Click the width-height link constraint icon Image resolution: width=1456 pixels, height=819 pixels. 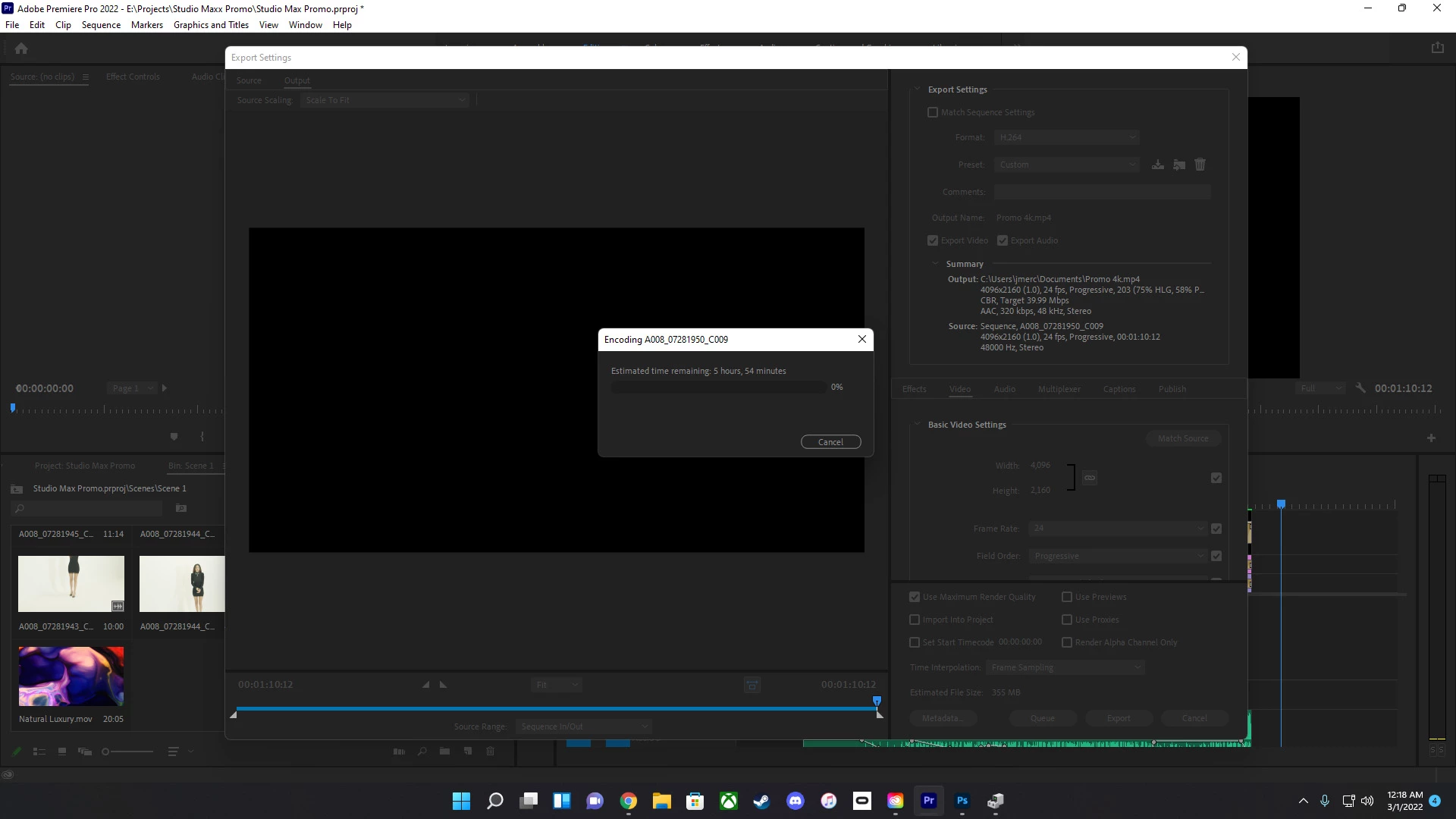1090,478
